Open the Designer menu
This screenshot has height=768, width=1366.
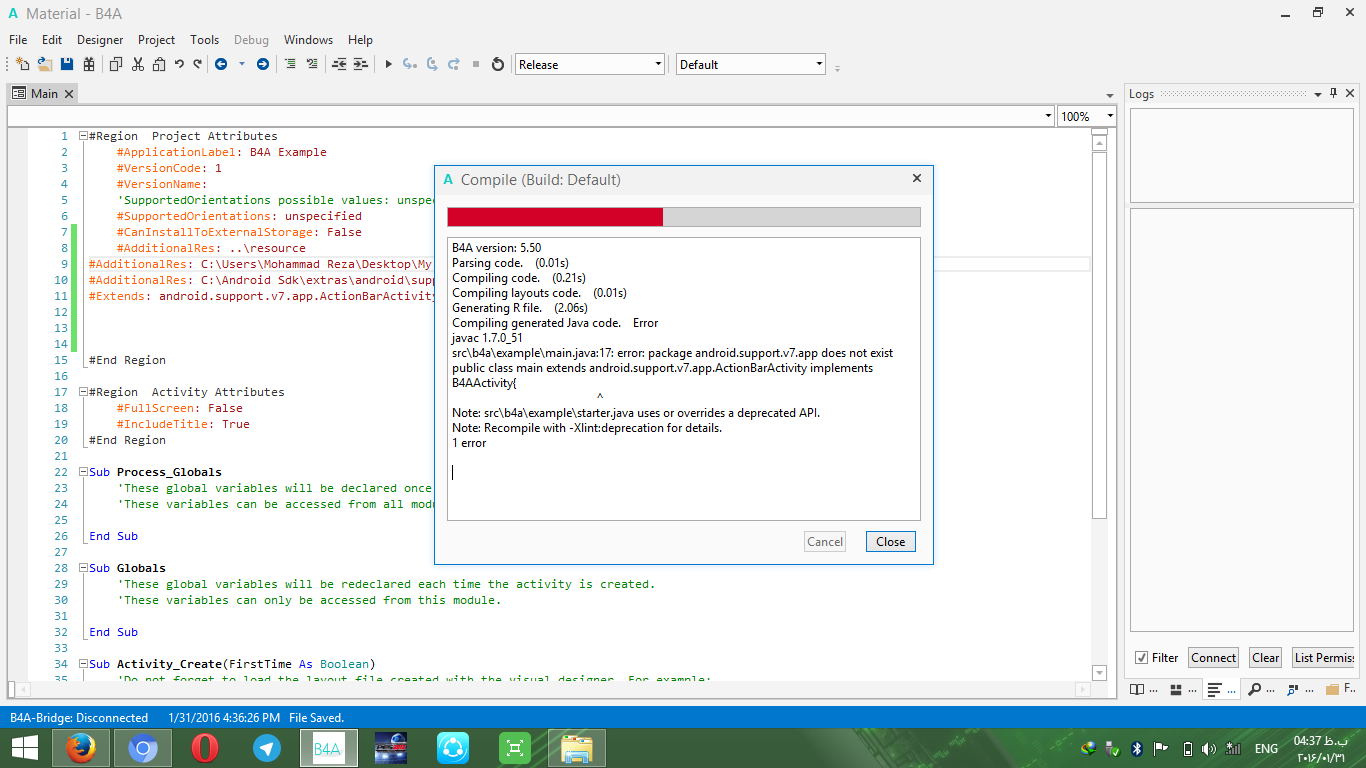pyautogui.click(x=100, y=40)
